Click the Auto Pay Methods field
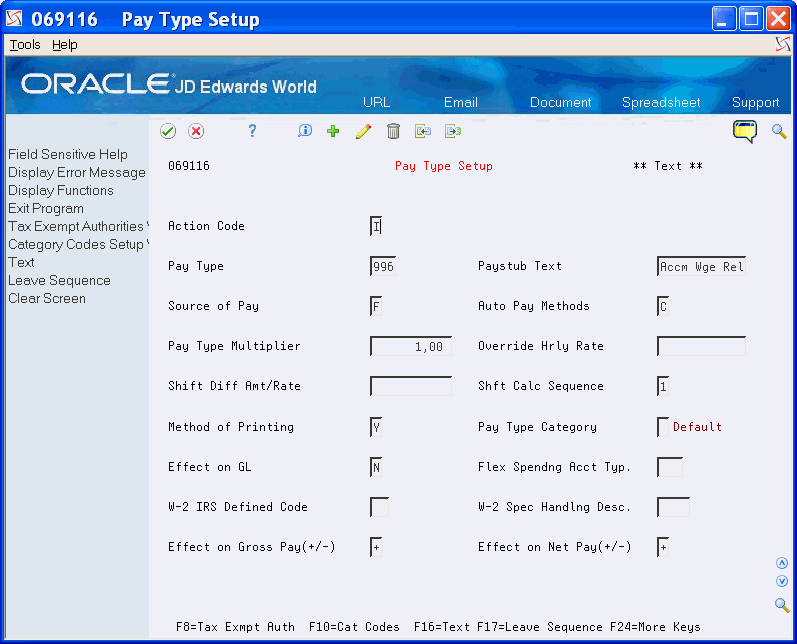The image size is (797, 644). (663, 306)
